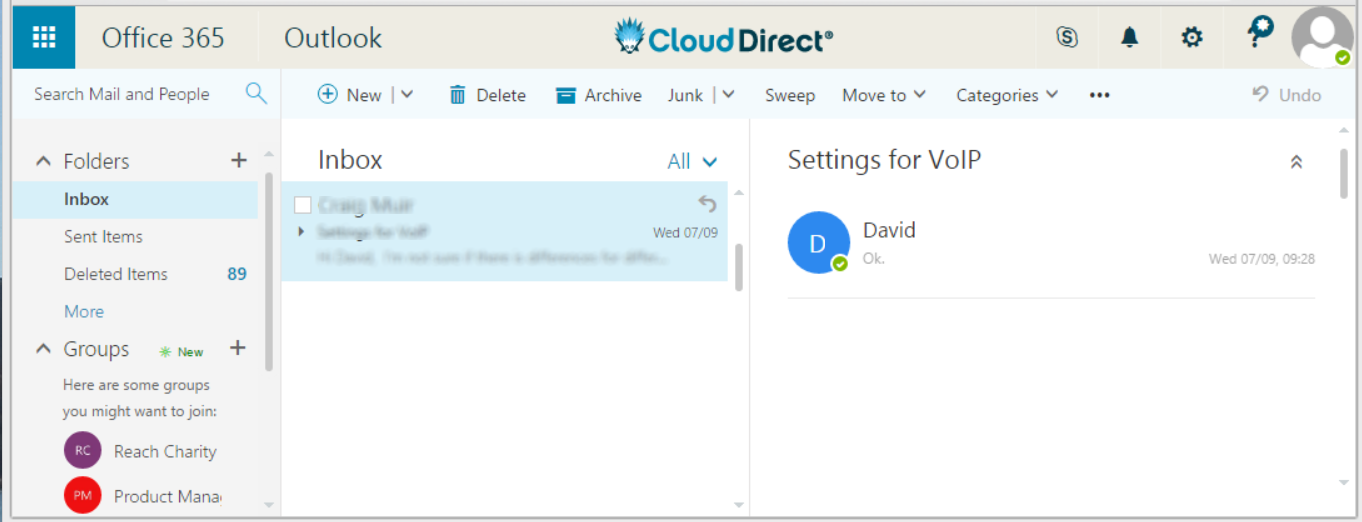Click the More folders link
The image size is (1362, 522).
pyautogui.click(x=84, y=311)
